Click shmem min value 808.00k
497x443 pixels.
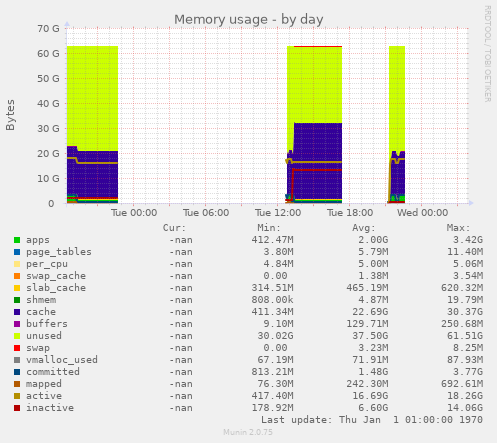(272, 300)
